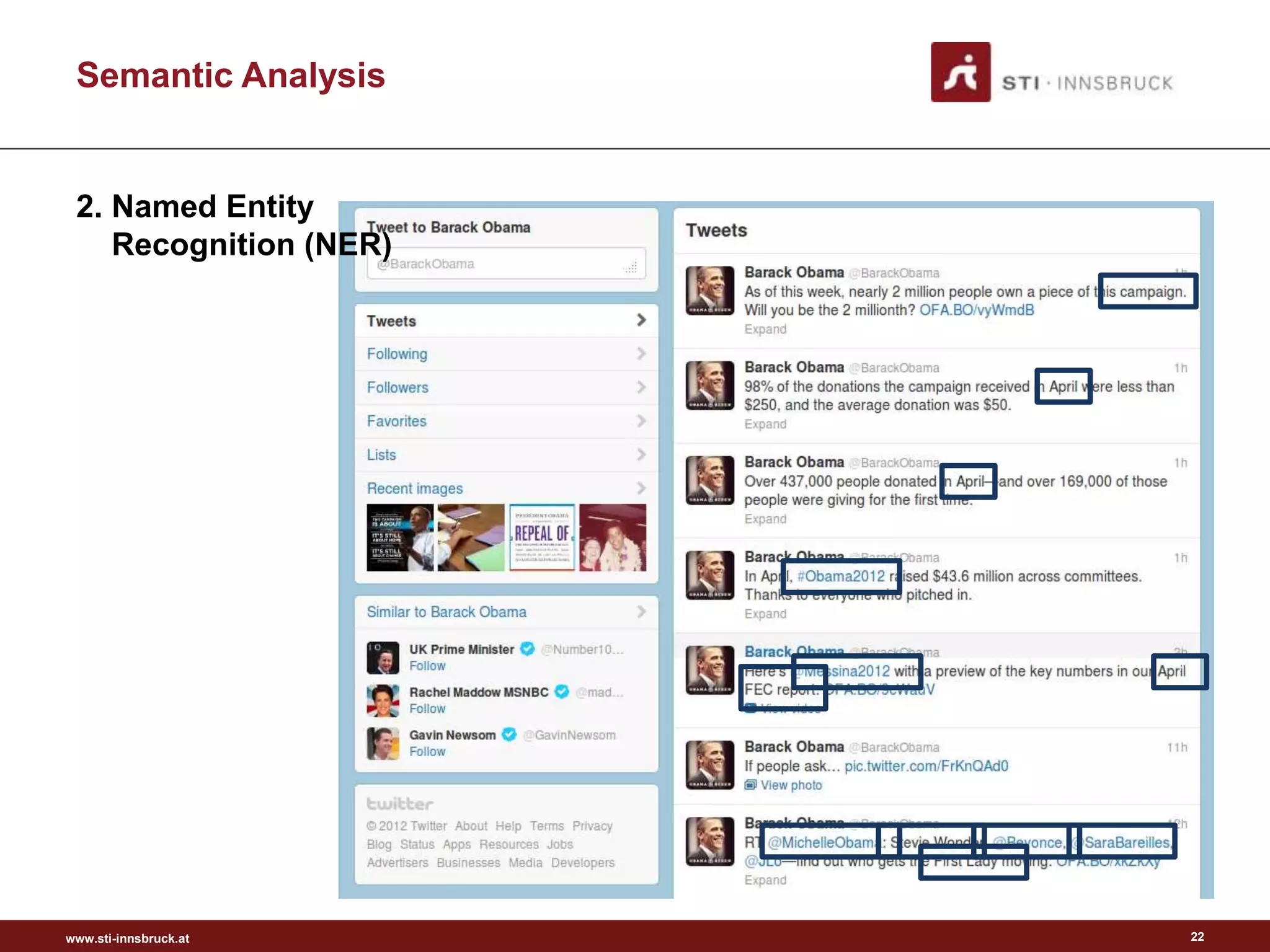The height and width of the screenshot is (952, 1270).
Task: Follow UK Prime Minister
Action: [x=427, y=666]
